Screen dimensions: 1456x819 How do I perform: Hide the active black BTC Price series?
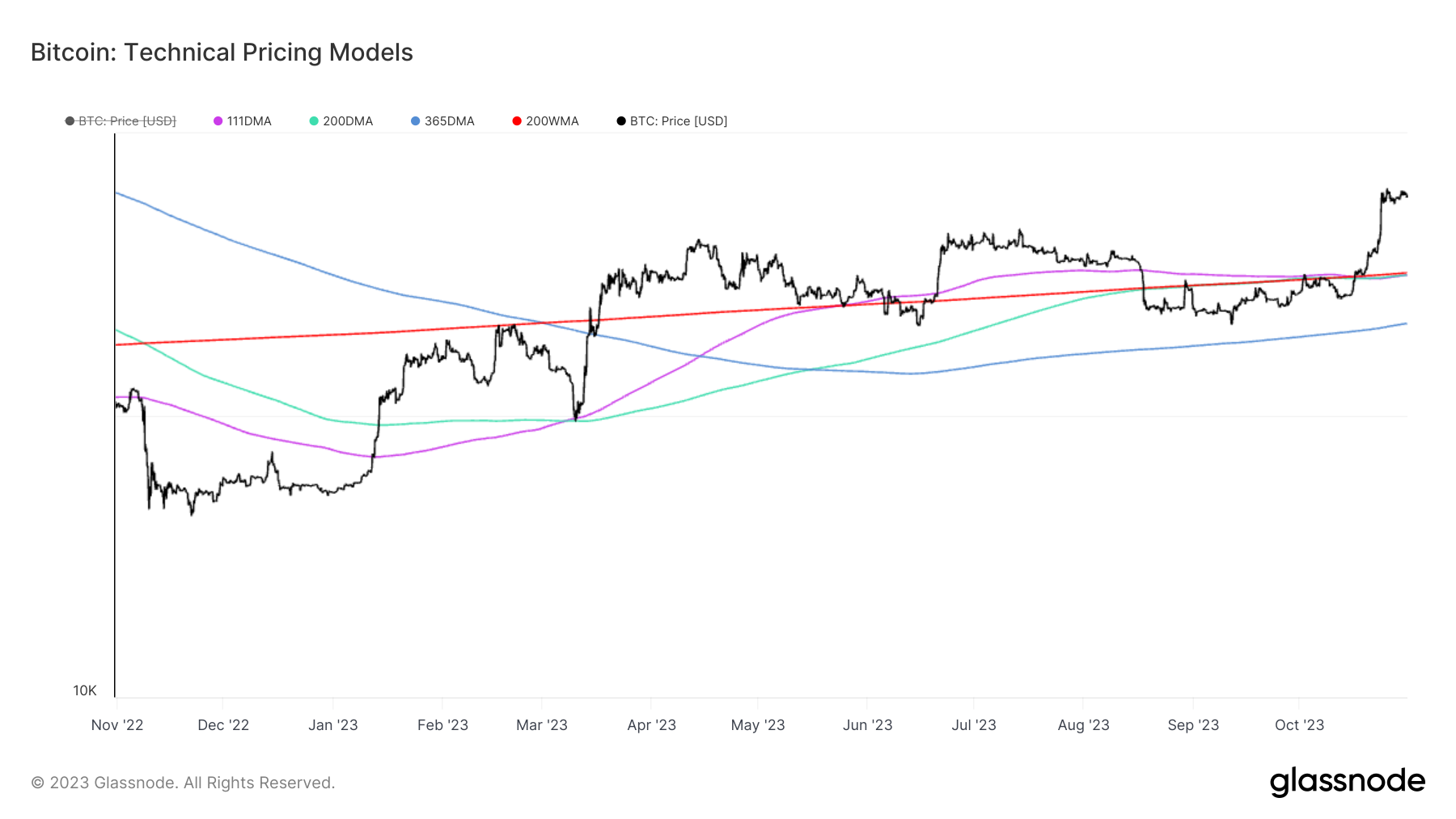click(678, 121)
